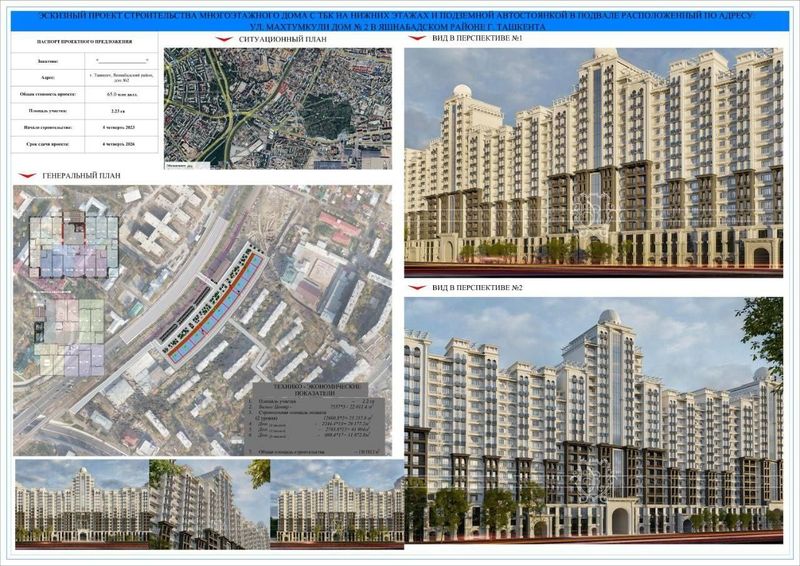Click the technical-economic indicators gray box

tap(318, 420)
